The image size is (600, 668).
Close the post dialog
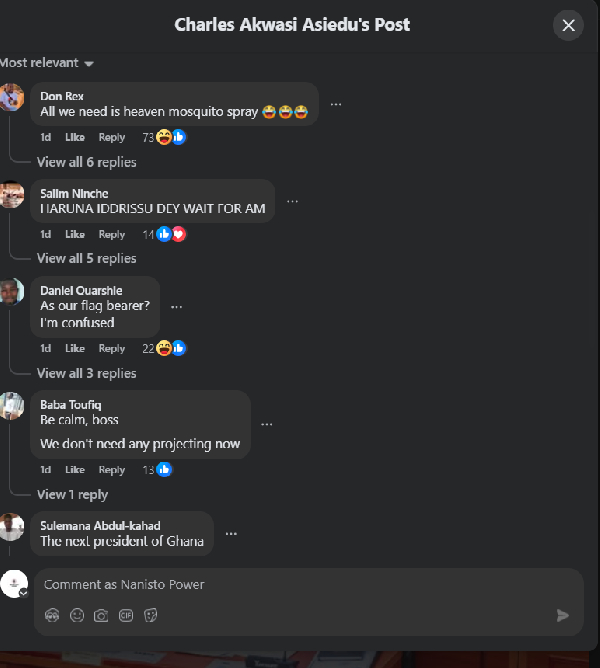[569, 25]
